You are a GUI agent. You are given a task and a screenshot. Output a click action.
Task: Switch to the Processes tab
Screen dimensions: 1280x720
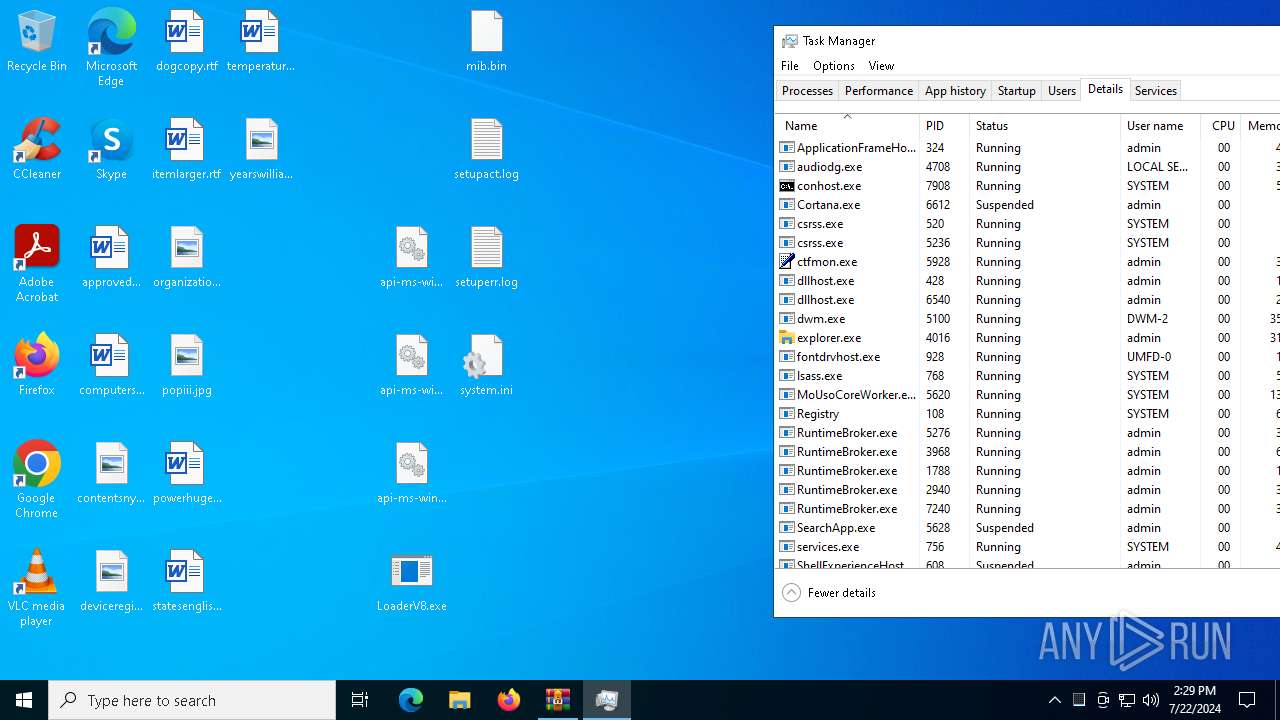[x=807, y=90]
